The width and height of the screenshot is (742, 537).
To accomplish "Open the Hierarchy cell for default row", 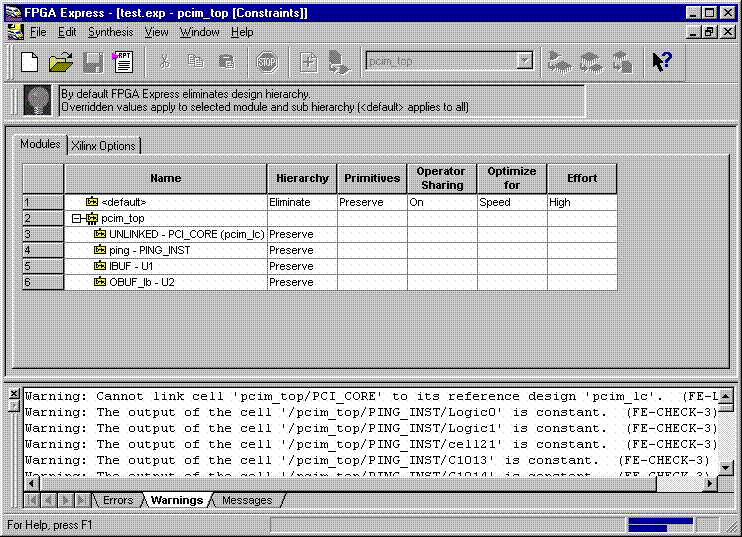I will (301, 202).
